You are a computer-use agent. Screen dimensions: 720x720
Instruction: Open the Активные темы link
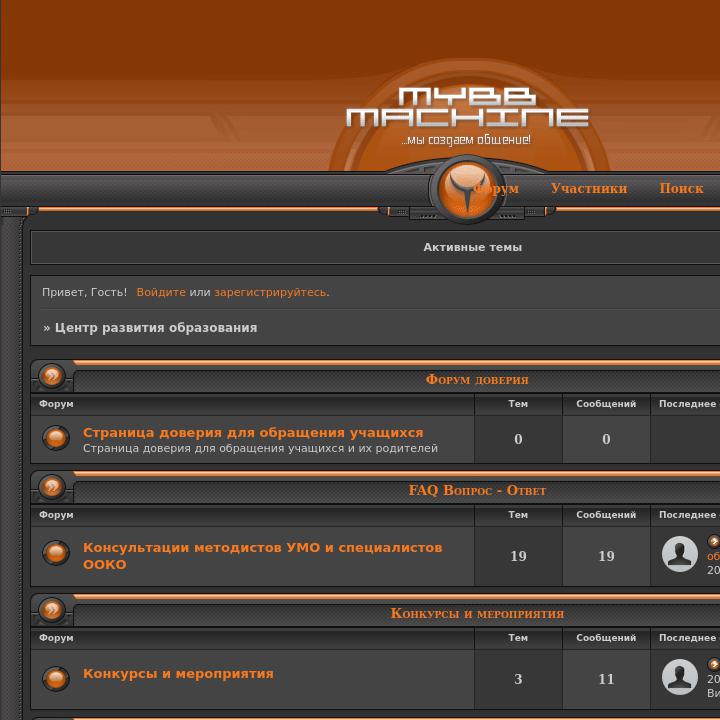coord(472,247)
